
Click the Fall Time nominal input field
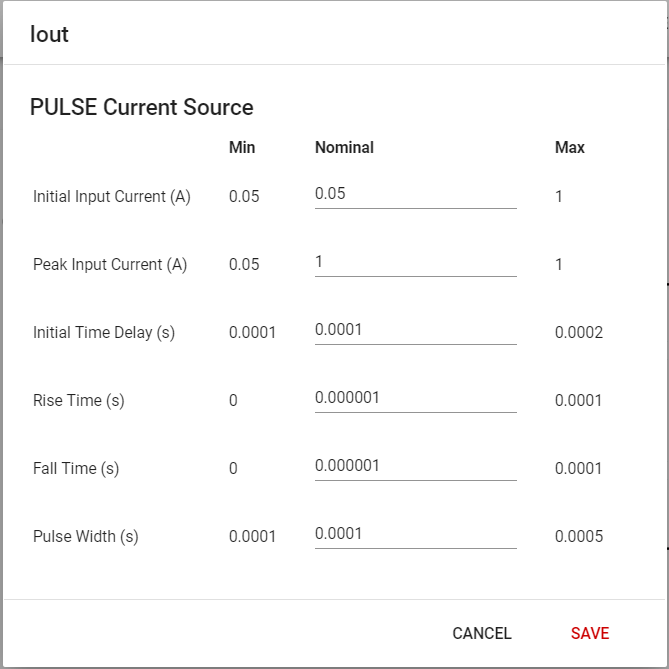pos(415,466)
